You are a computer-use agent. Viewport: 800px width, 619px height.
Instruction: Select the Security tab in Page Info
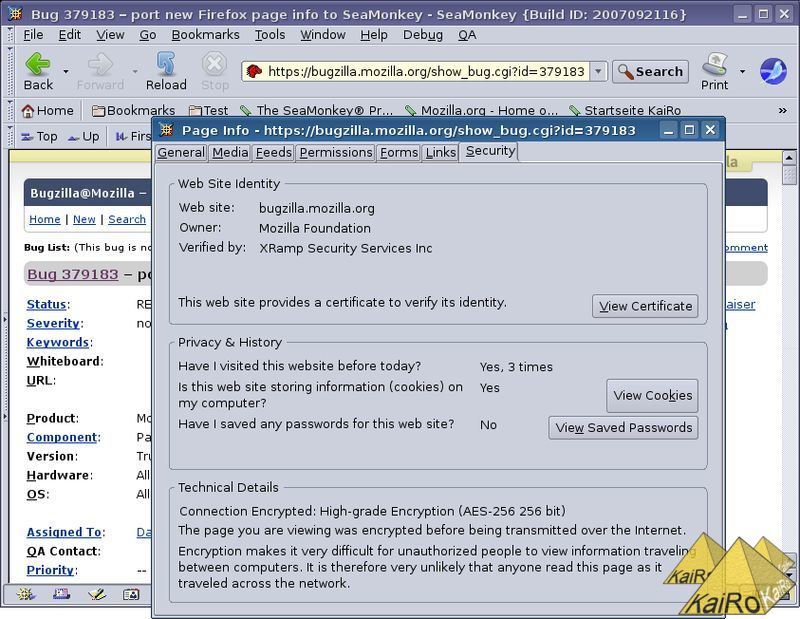[x=490, y=152]
